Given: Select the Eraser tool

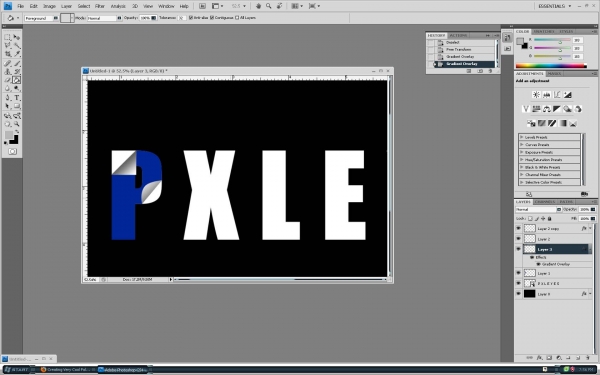Looking at the screenshot, I should pos(7,80).
